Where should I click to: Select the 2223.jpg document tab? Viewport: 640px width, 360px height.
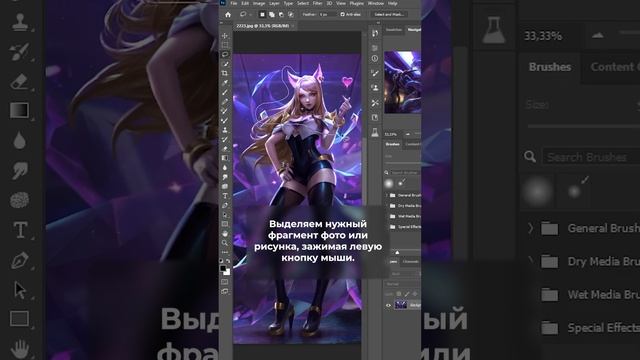click(x=262, y=26)
